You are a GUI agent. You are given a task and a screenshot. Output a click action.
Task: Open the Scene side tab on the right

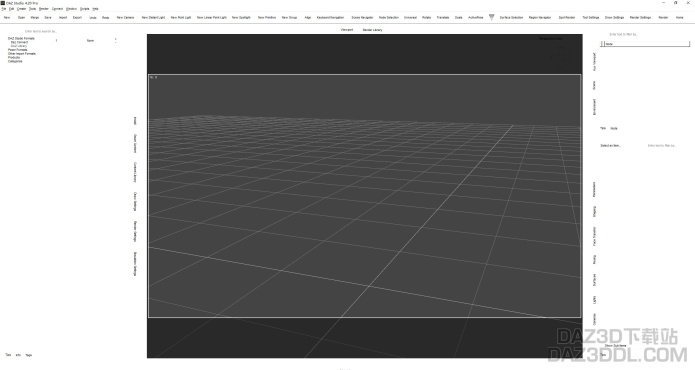click(x=594, y=85)
